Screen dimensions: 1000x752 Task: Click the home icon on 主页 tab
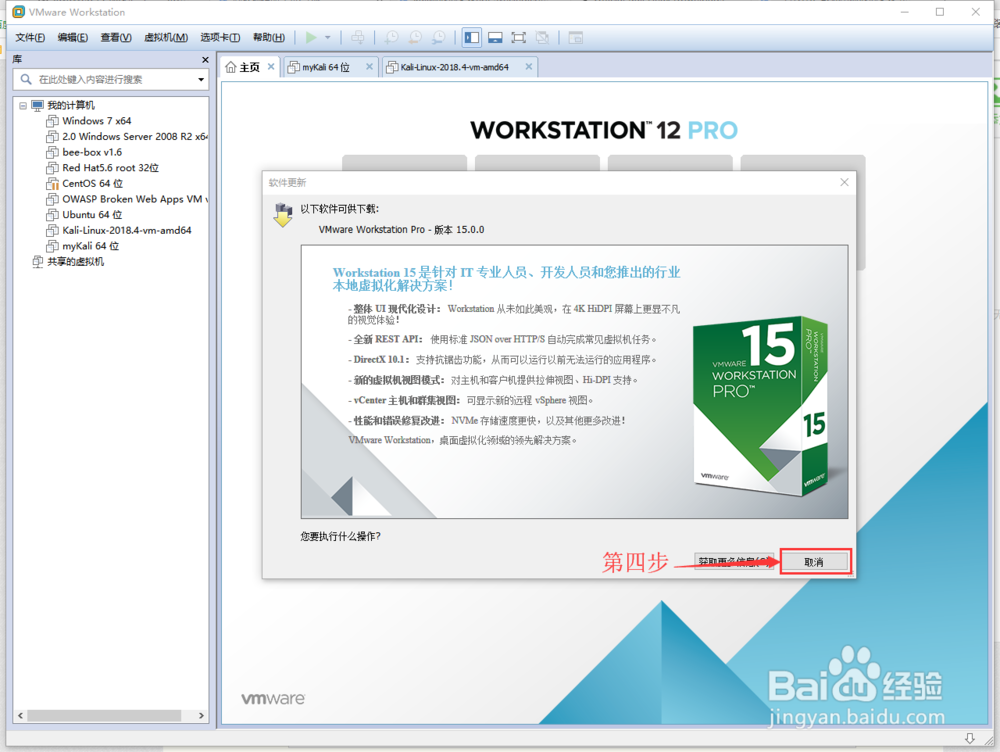[231, 67]
